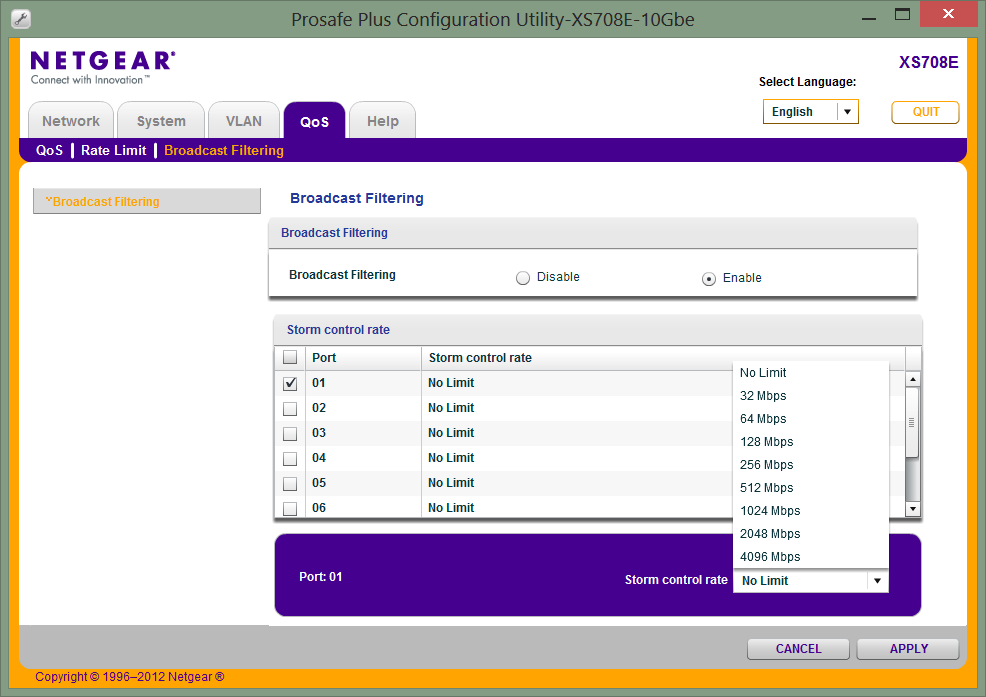Click the No Limit rate for port 05
Image resolution: width=986 pixels, height=697 pixels.
click(x=451, y=483)
